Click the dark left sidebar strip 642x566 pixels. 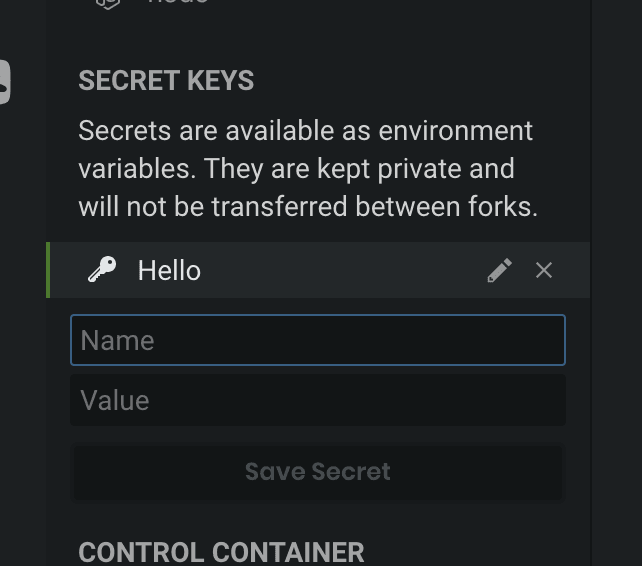[22, 300]
